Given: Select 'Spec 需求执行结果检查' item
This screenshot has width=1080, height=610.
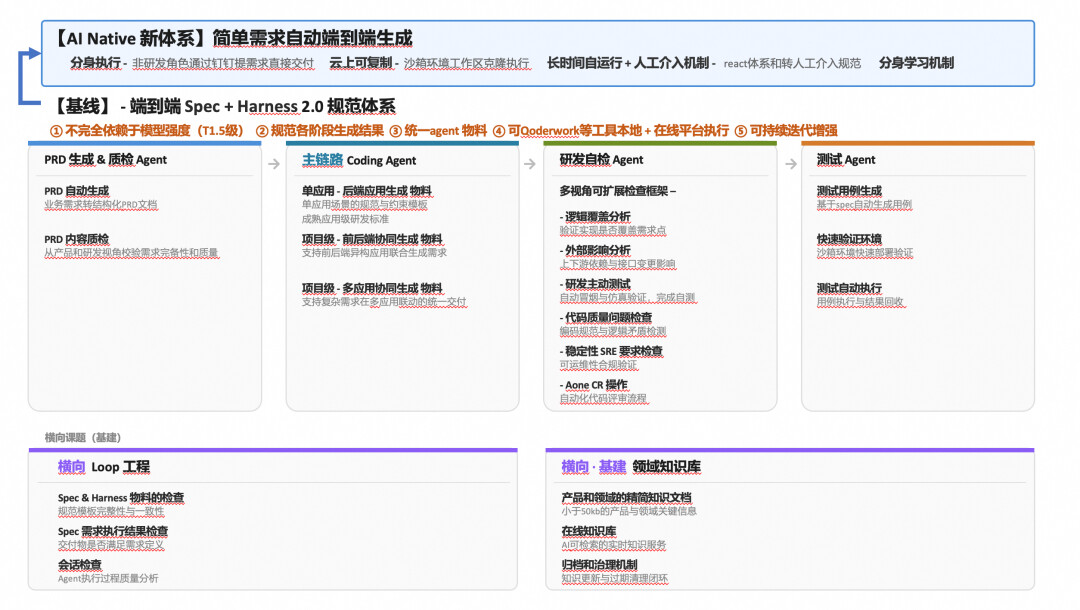Looking at the screenshot, I should coord(113,531).
